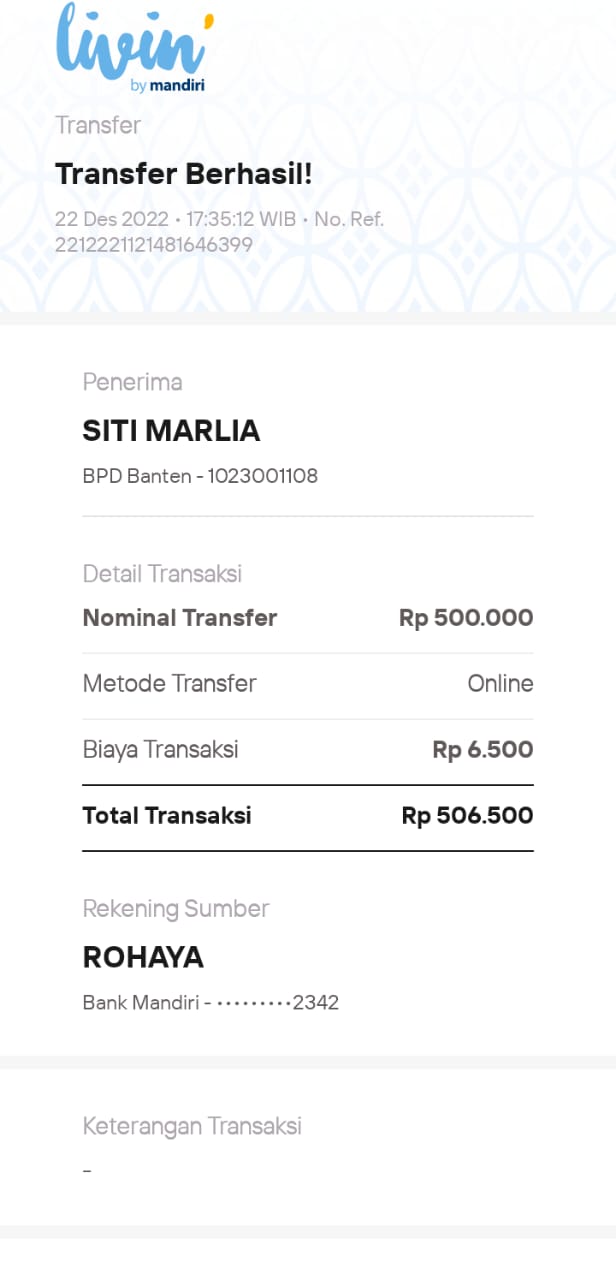The image size is (616, 1280).
Task: Select the transaction date and time text
Action: tap(175, 219)
